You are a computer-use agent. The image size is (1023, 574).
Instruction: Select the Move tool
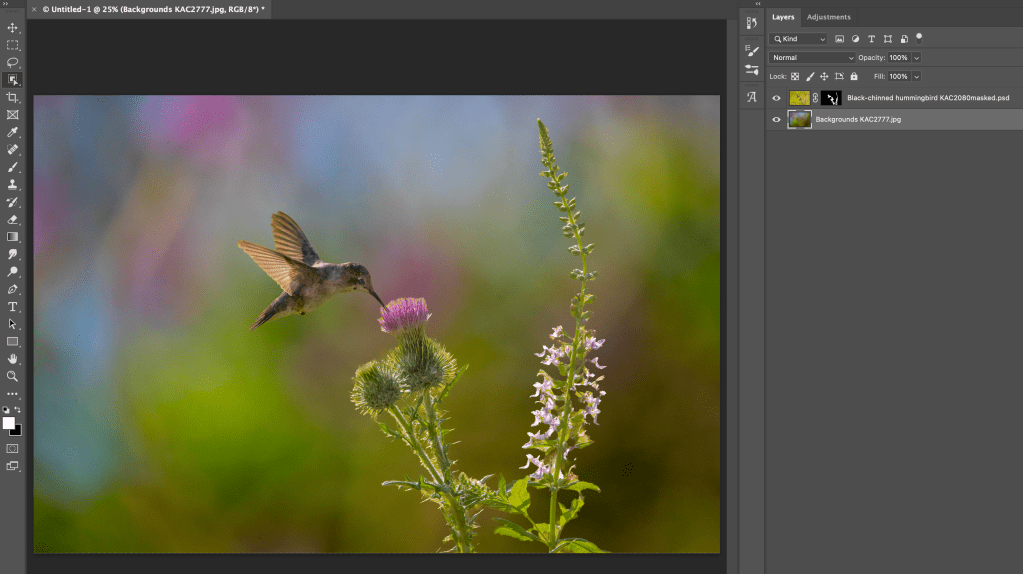(13, 27)
